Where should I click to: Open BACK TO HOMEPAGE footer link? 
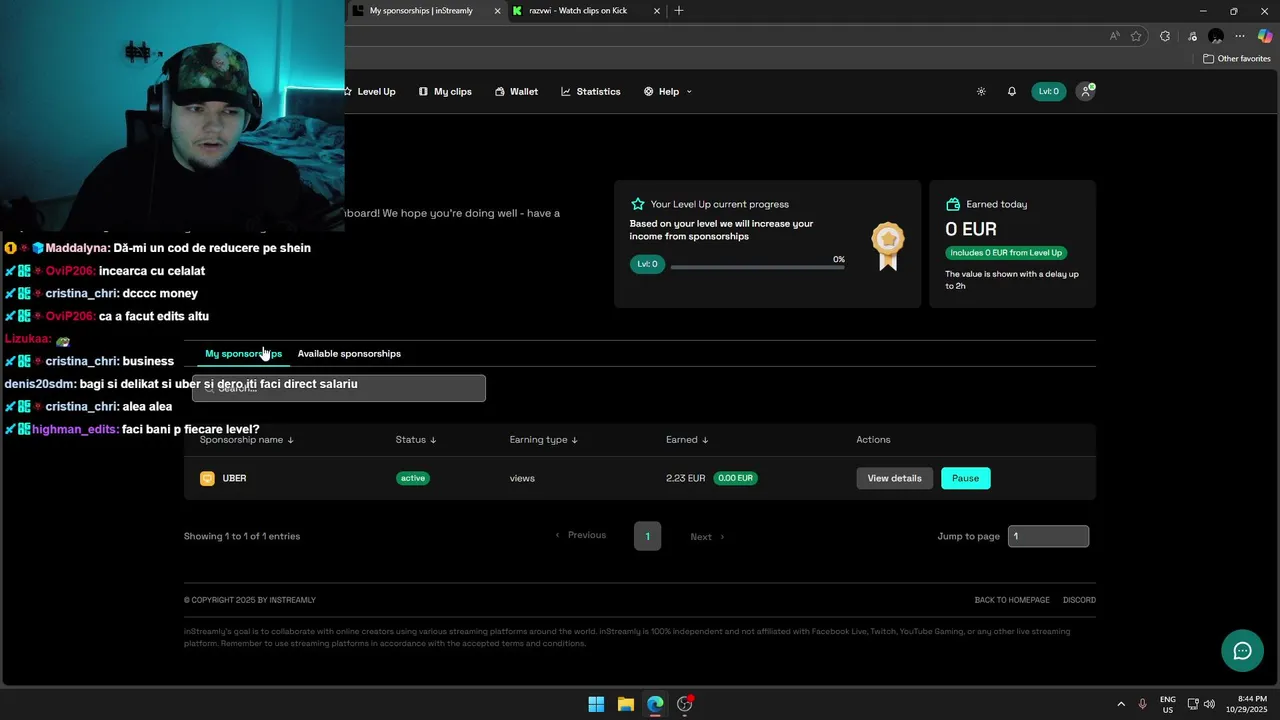[1012, 600]
